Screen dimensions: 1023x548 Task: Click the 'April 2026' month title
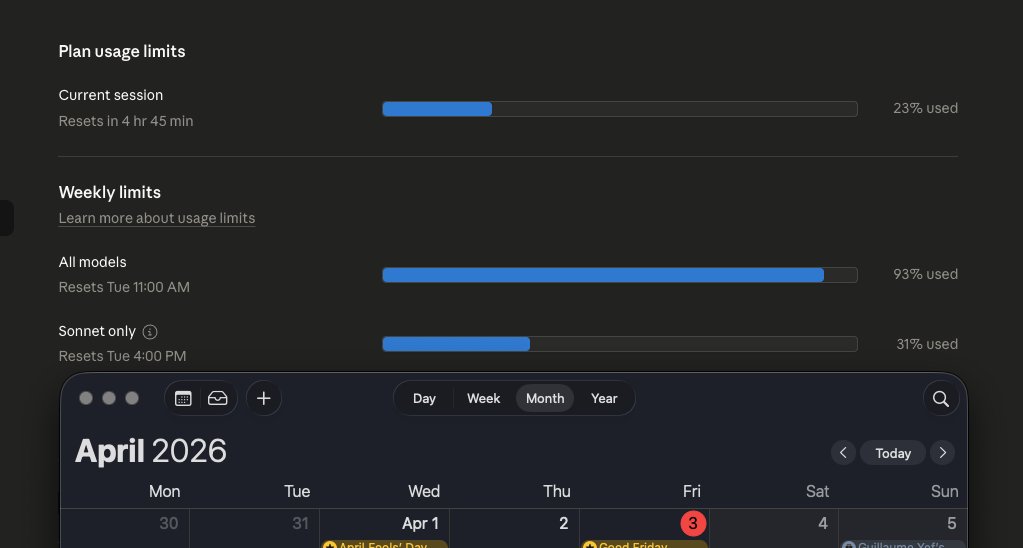click(x=151, y=451)
